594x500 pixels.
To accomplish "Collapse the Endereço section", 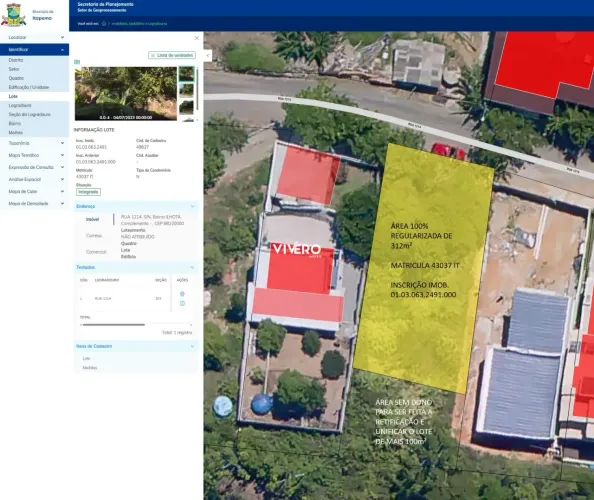I will (136, 206).
